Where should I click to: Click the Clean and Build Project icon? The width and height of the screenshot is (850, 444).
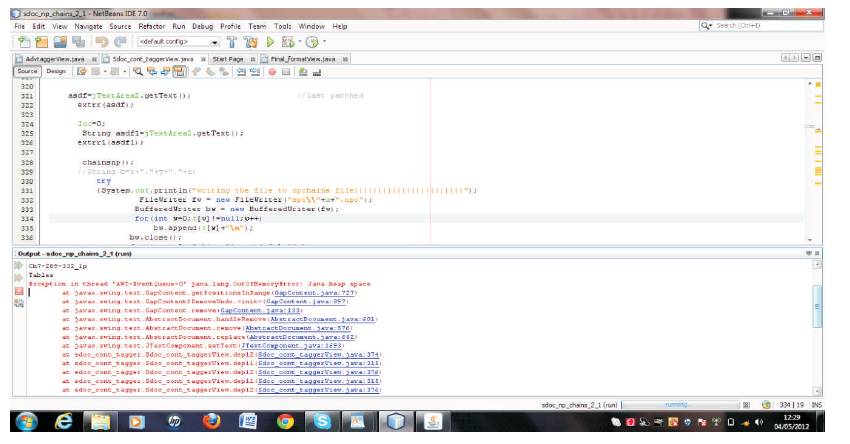coord(250,42)
